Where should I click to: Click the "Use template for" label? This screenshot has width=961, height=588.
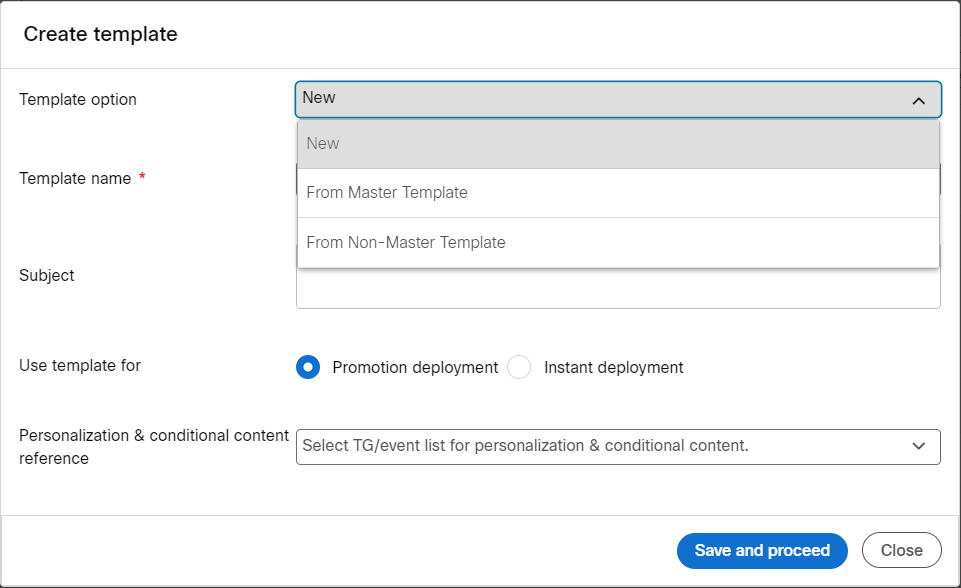(x=80, y=365)
